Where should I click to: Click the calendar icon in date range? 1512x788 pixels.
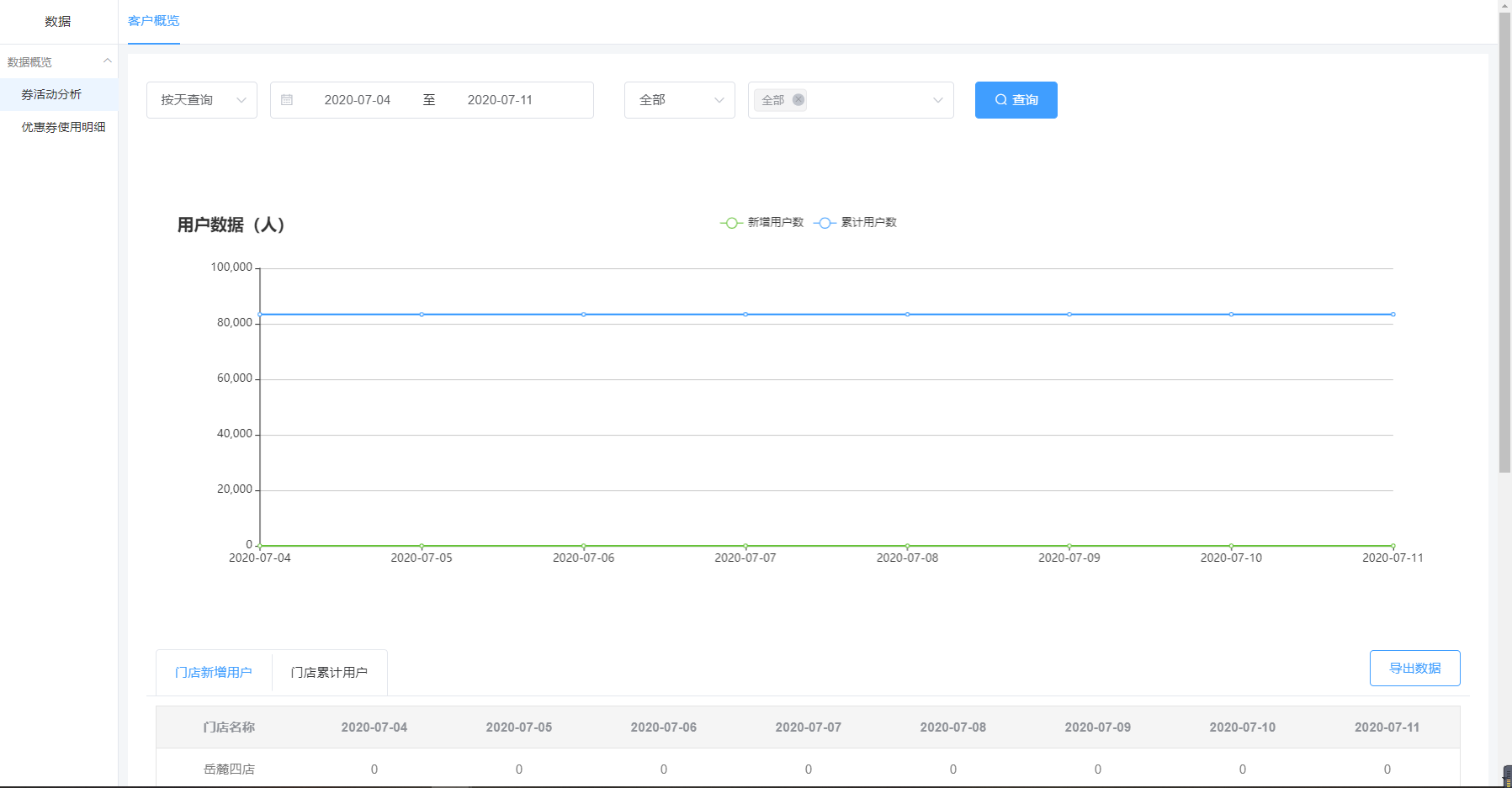287,100
